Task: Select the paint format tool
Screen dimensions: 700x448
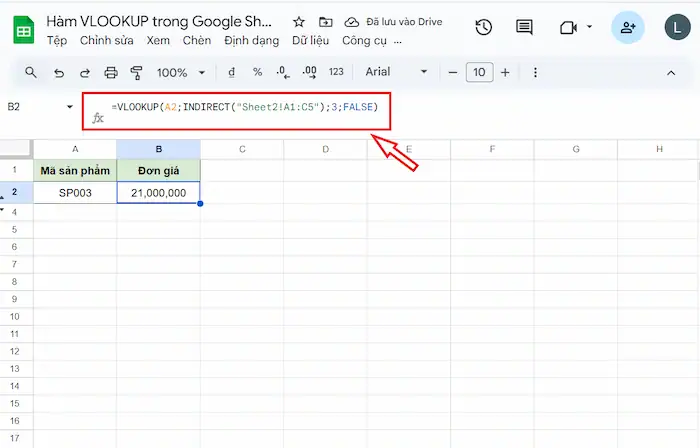Action: pyautogui.click(x=137, y=72)
